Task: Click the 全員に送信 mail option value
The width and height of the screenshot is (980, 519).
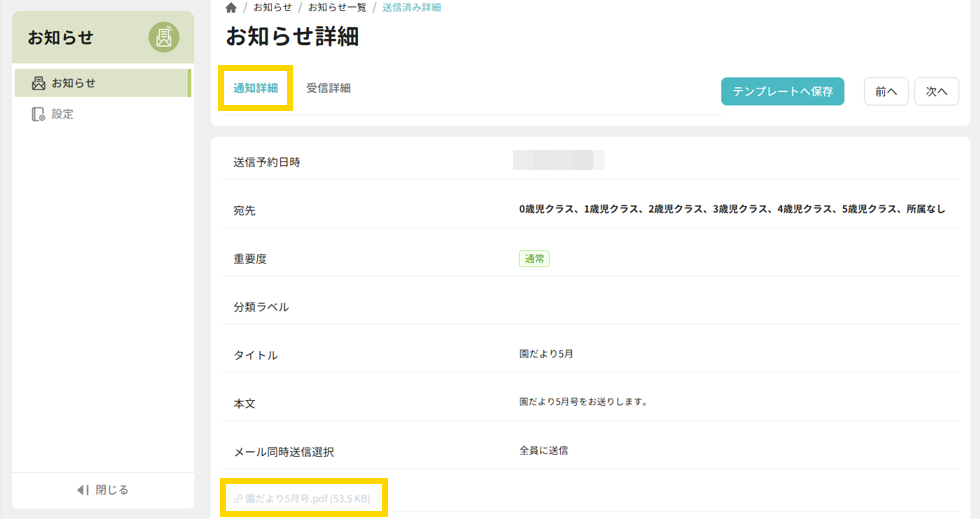Action: (543, 451)
